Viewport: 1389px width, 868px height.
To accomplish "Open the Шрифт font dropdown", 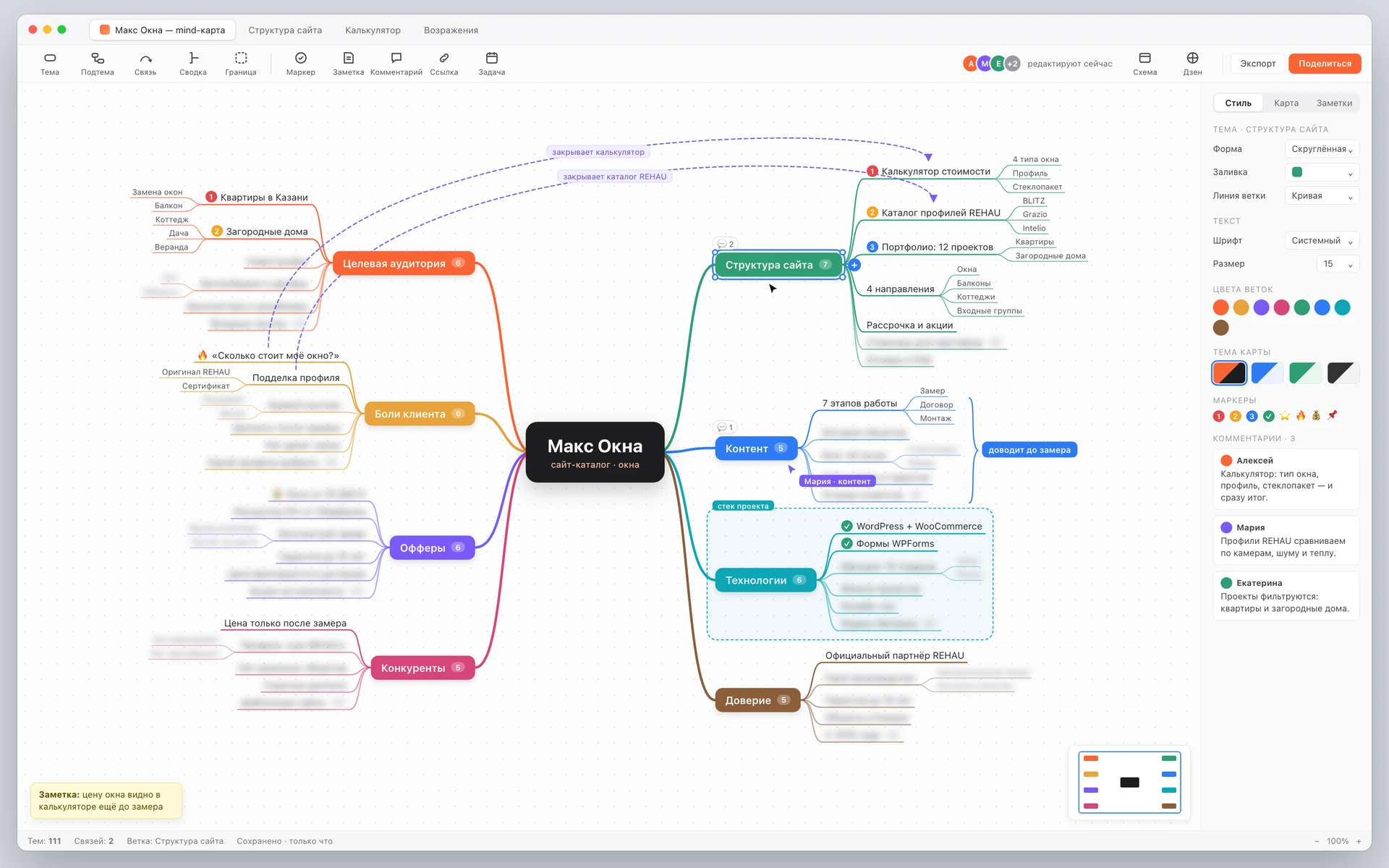I will tap(1322, 241).
